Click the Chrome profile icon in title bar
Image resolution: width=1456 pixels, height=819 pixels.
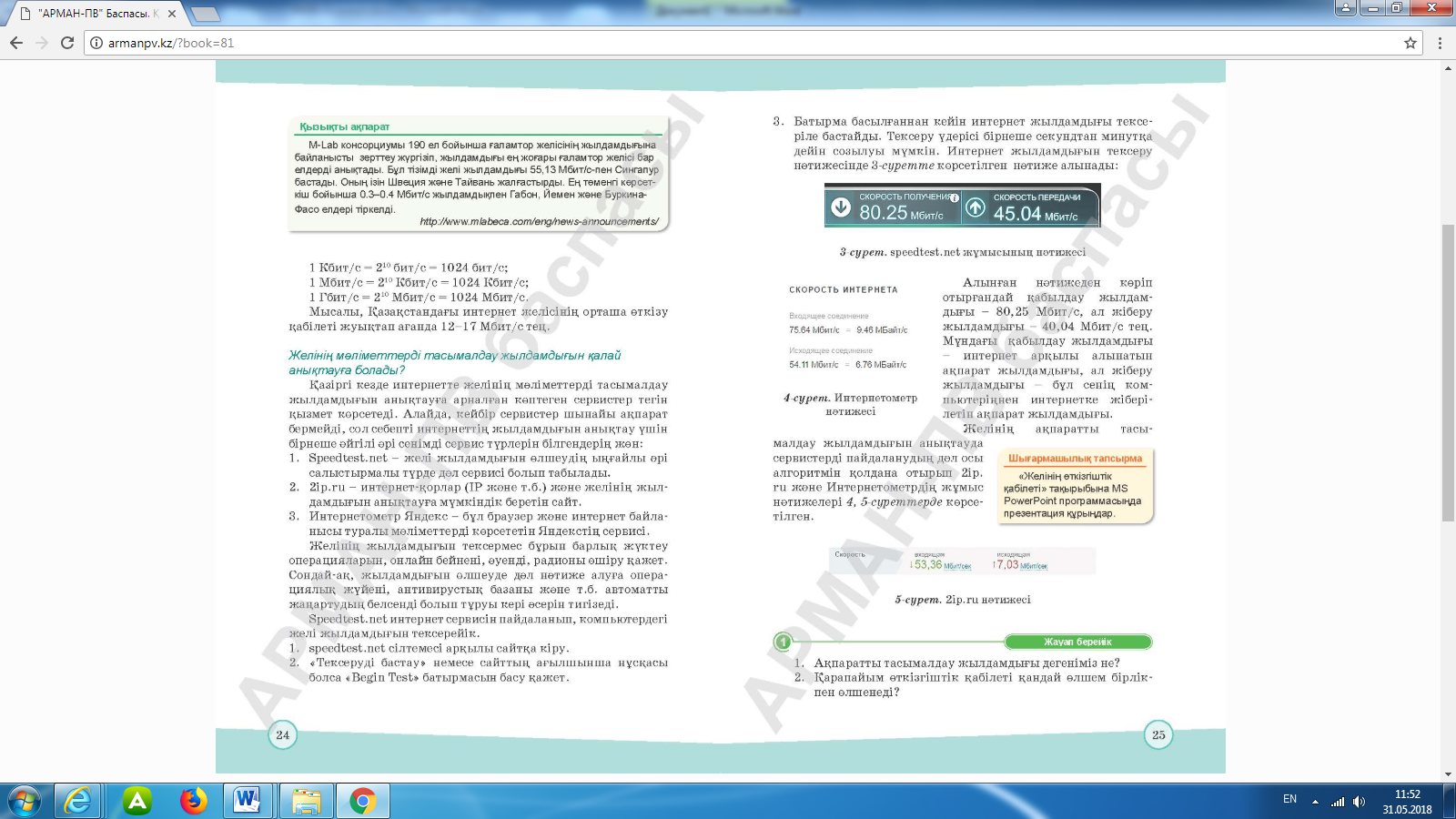(1346, 8)
